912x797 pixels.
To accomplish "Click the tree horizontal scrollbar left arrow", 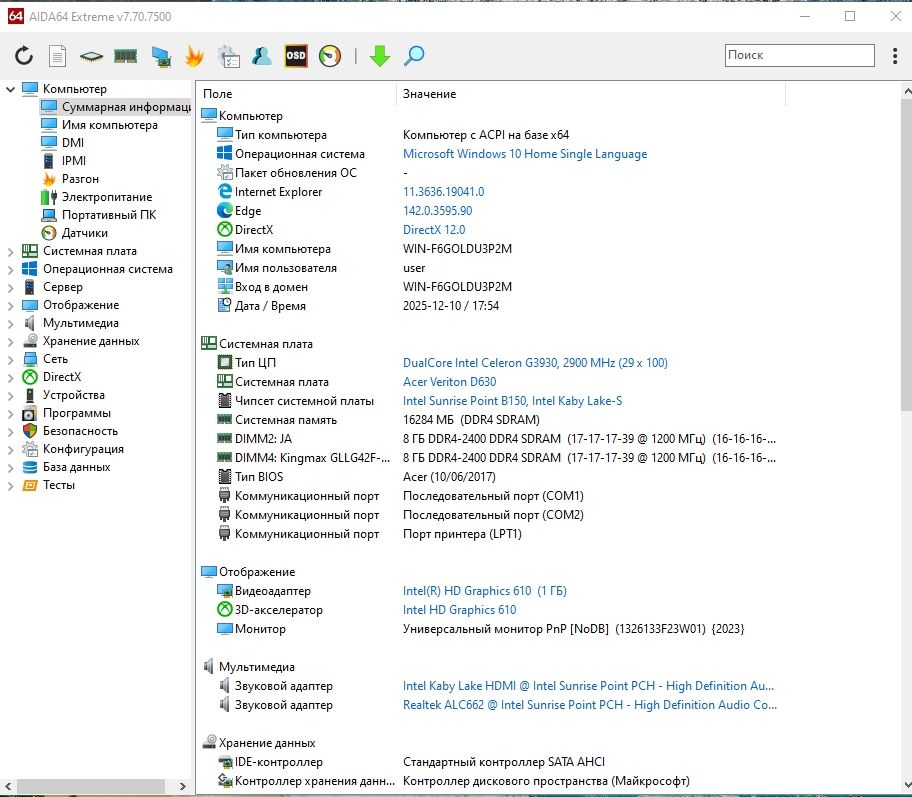I will (8, 786).
